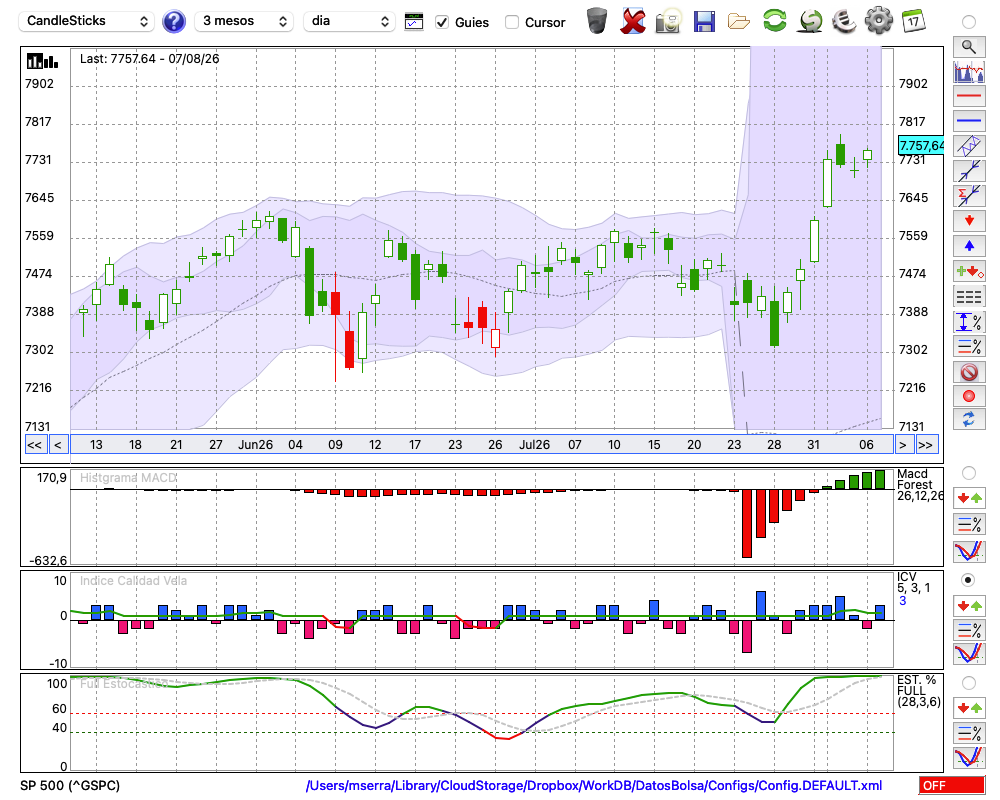Expand the dia interval dropdown
The image size is (1000, 800).
click(349, 21)
